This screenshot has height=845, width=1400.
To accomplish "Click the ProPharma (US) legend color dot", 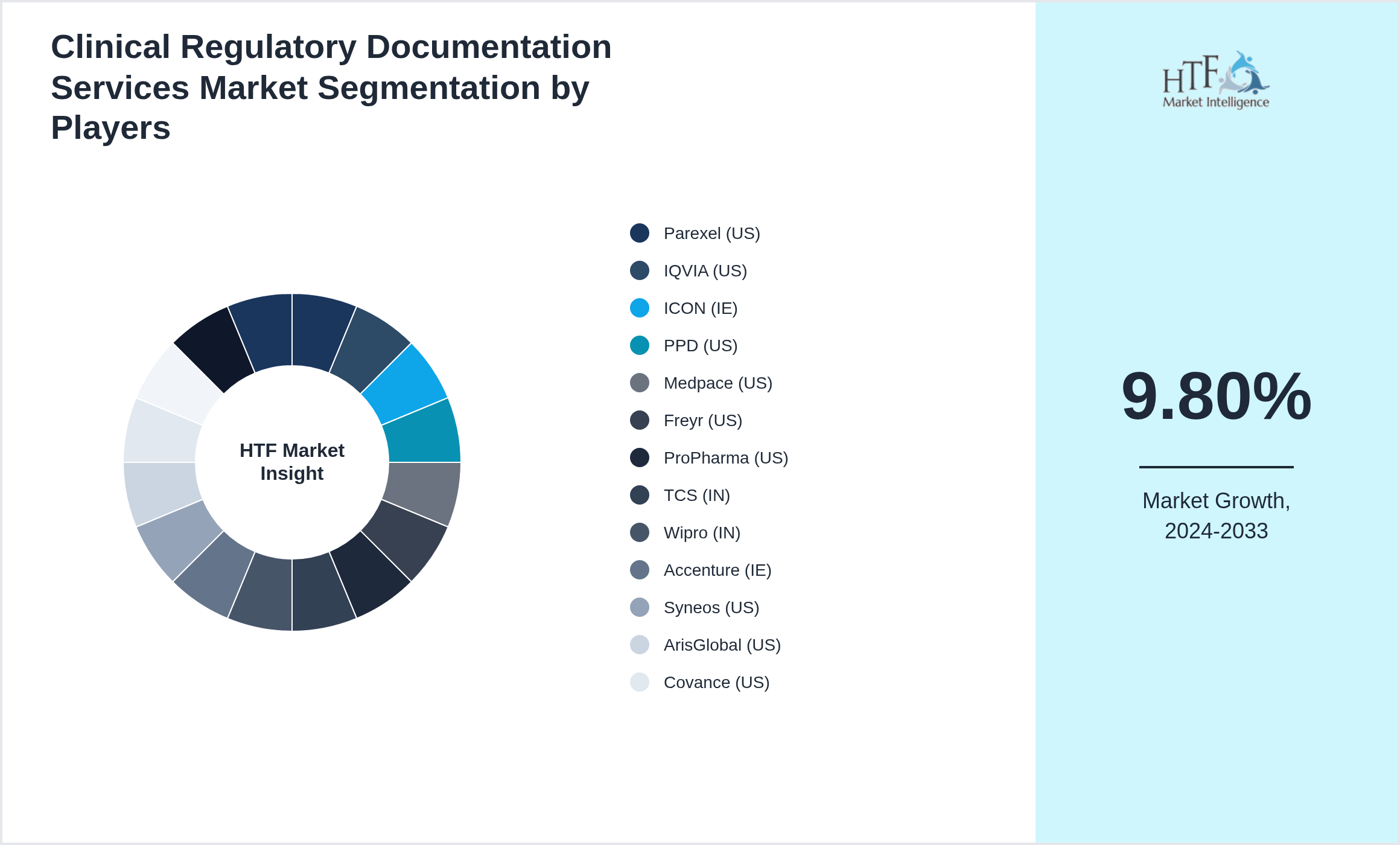I will [640, 458].
